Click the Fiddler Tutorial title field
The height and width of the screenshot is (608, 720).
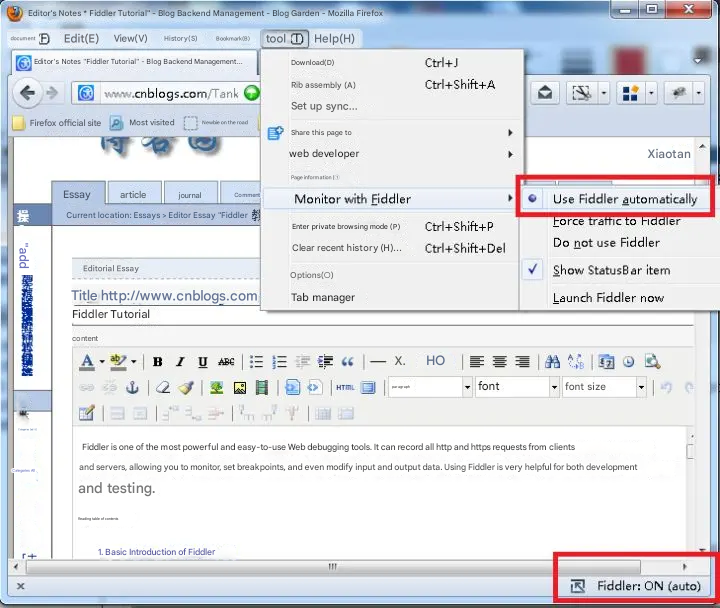tap(382, 315)
